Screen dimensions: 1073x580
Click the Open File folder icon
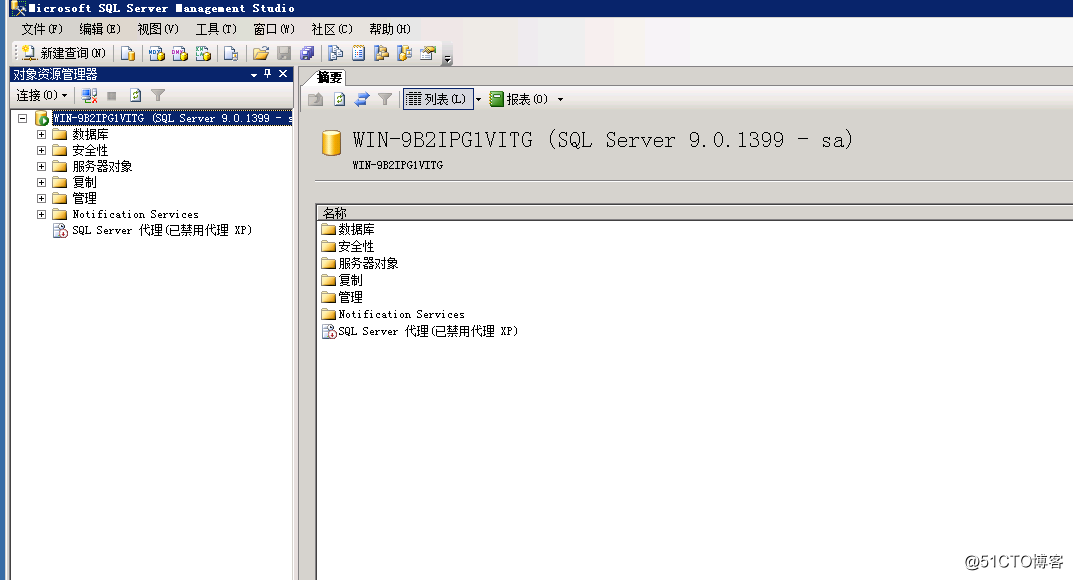click(x=261, y=53)
